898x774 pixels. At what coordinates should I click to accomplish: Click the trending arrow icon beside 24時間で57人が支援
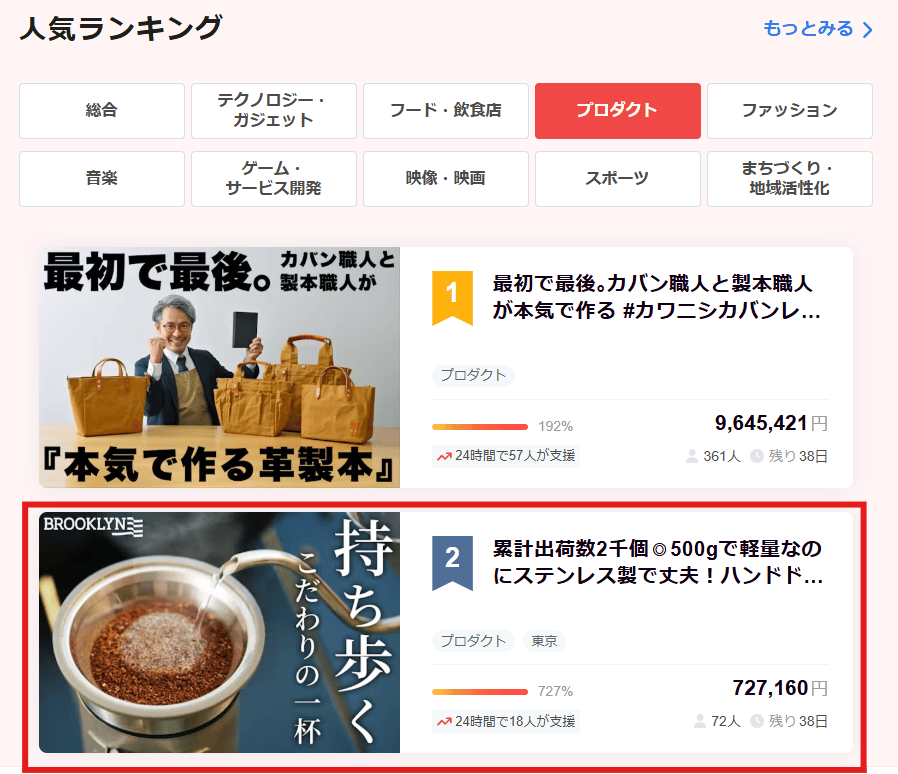pos(444,456)
